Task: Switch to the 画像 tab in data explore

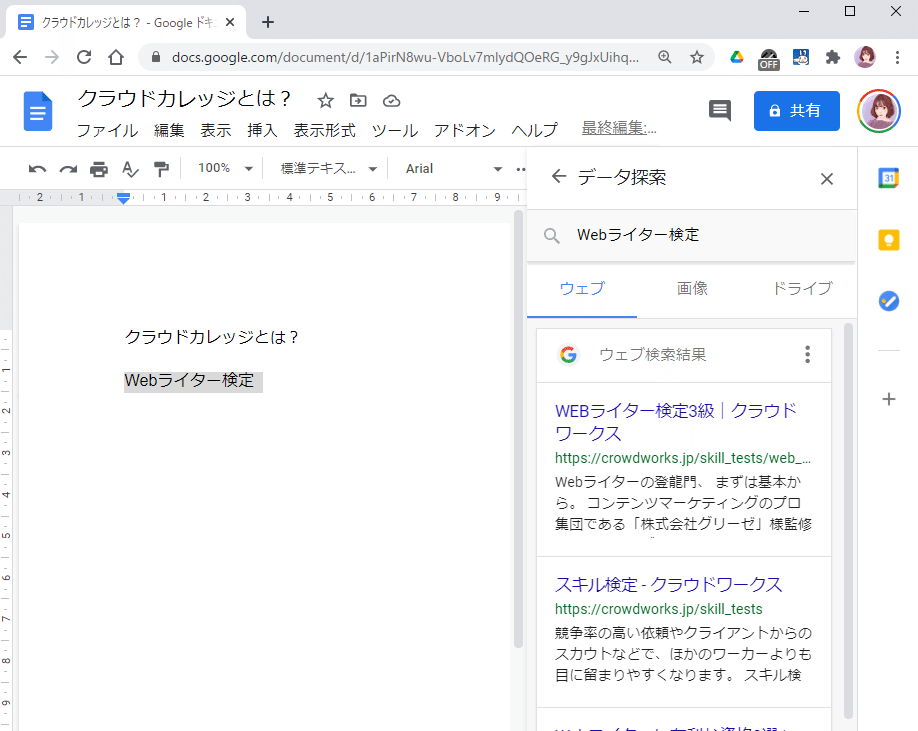Action: [692, 287]
